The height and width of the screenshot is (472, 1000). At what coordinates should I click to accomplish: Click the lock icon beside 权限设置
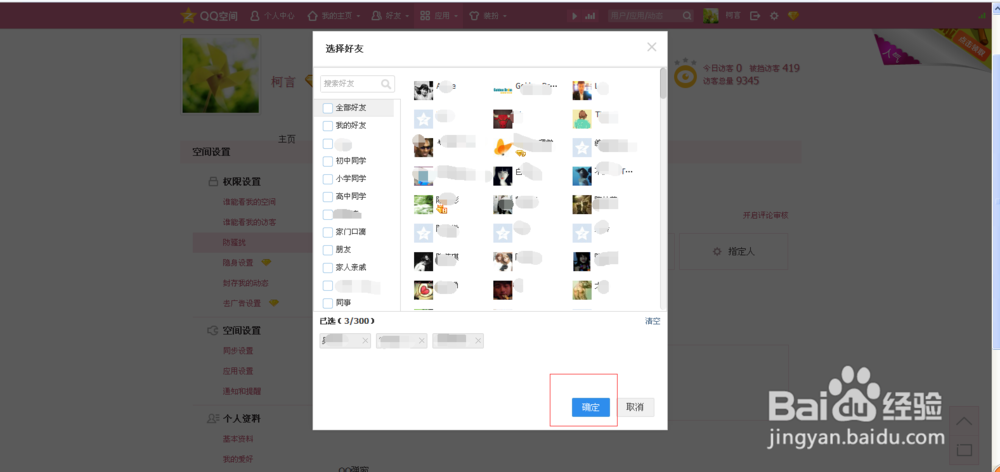(x=213, y=182)
